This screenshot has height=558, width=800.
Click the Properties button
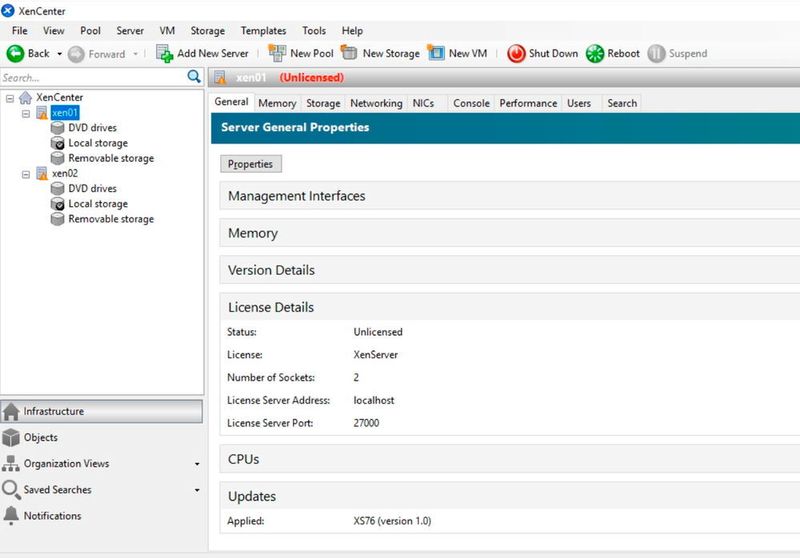251,164
